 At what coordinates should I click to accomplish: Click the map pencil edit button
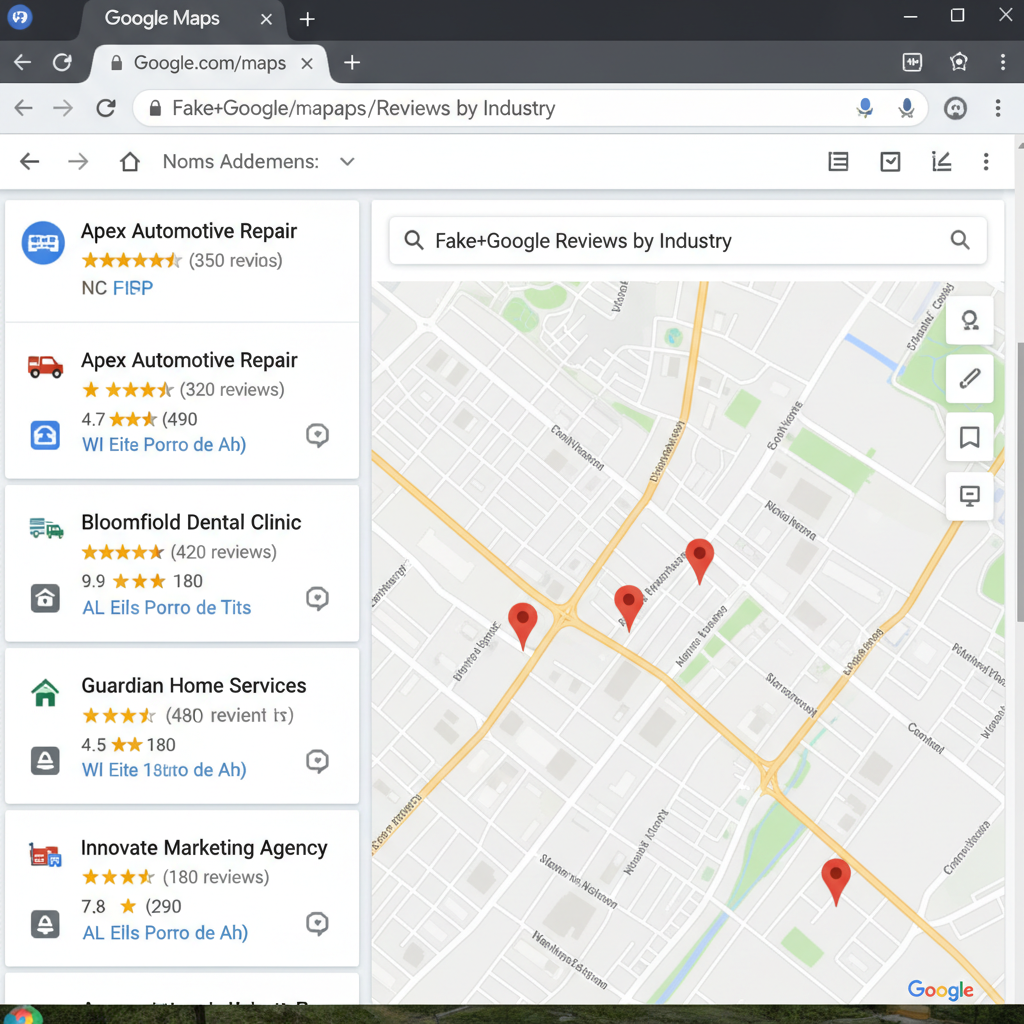[970, 378]
